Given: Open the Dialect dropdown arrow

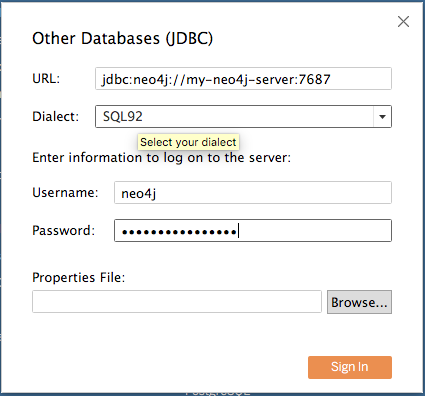Looking at the screenshot, I should pos(382,117).
